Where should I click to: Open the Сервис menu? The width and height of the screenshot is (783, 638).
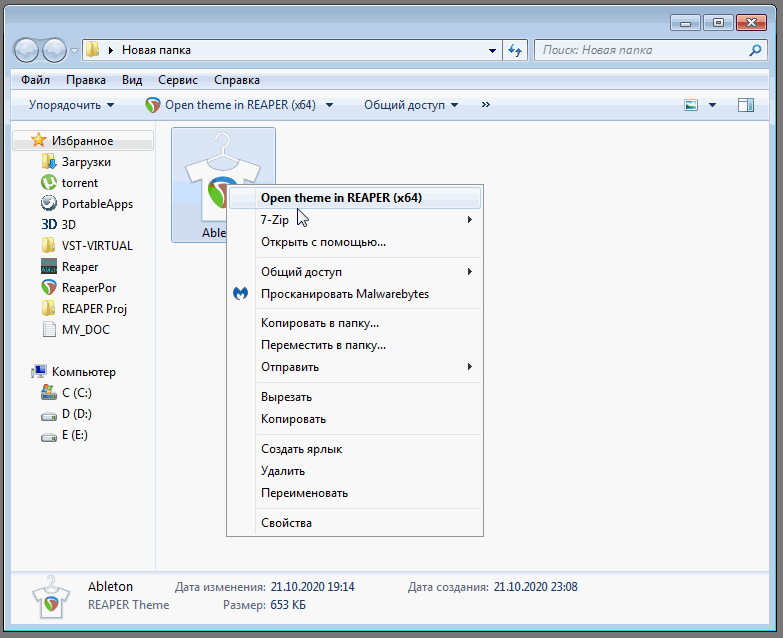click(x=178, y=80)
